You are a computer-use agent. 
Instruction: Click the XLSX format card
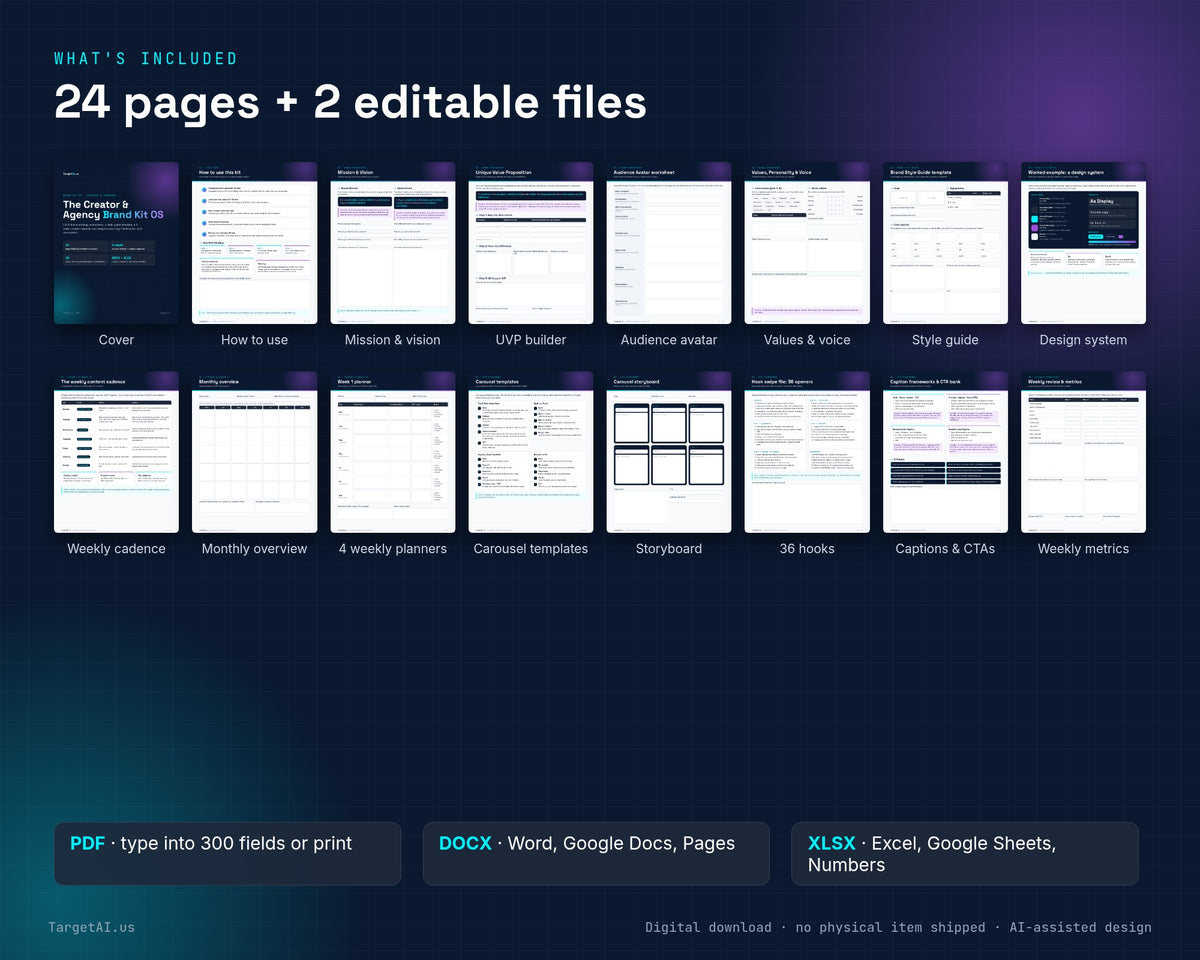[x=965, y=854]
